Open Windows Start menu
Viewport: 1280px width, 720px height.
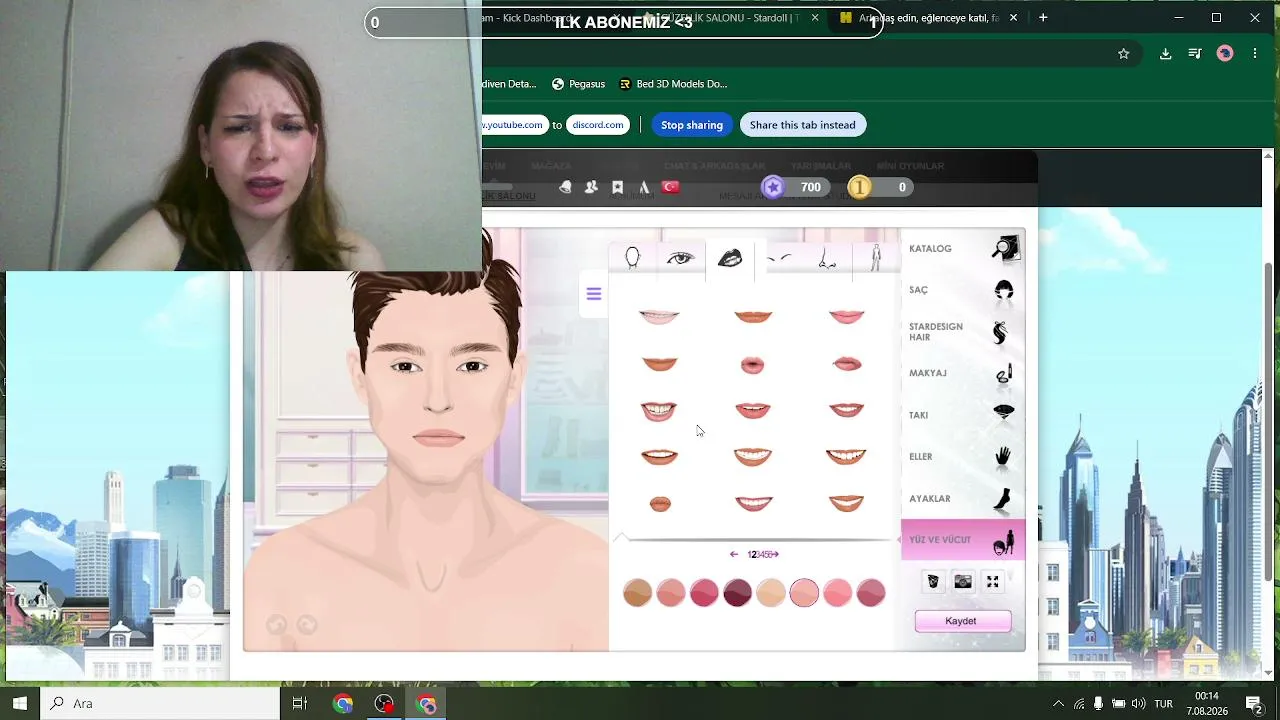pyautogui.click(x=20, y=703)
